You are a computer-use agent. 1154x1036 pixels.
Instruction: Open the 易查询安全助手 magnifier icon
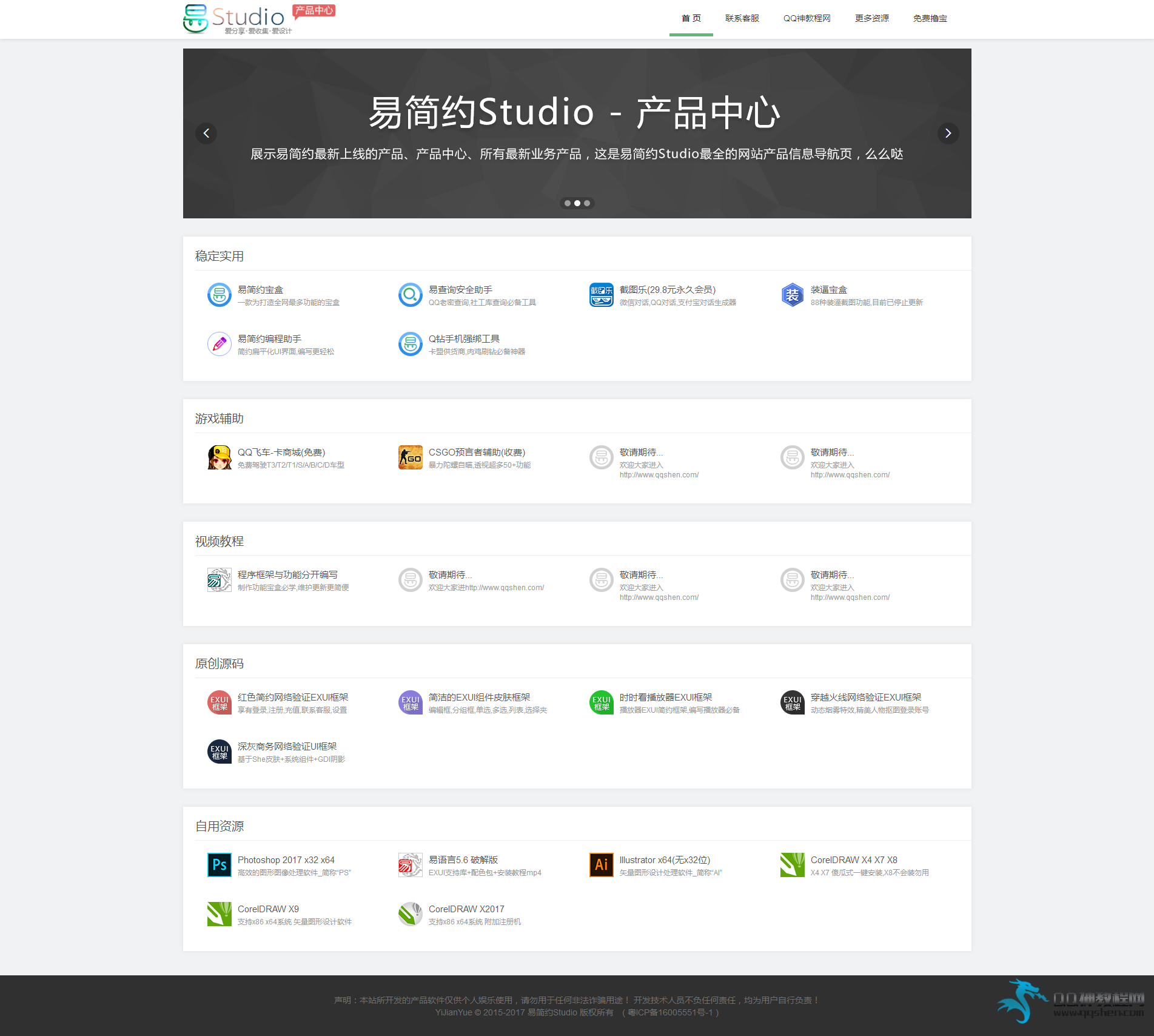(411, 295)
